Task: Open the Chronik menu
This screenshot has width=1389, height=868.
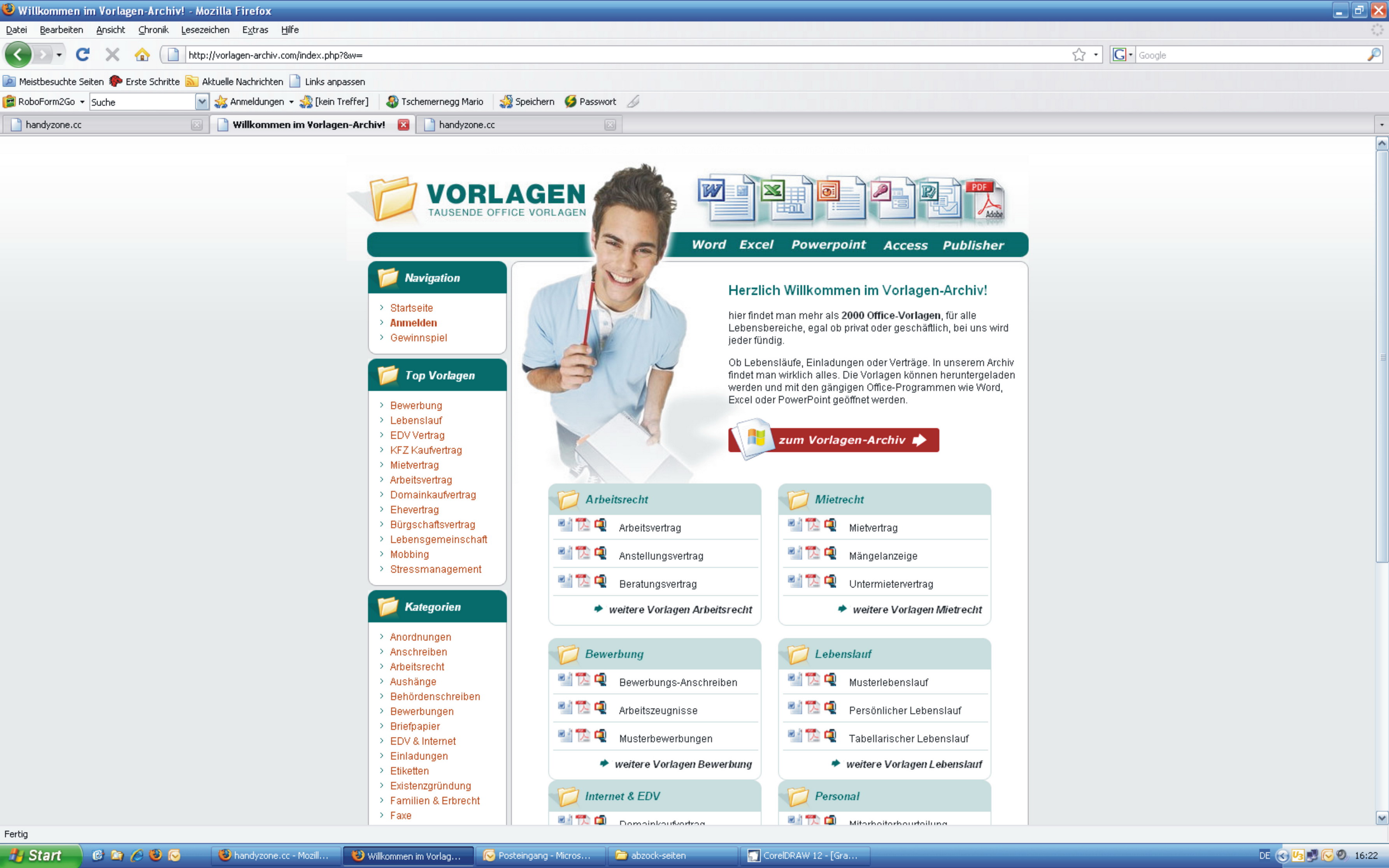Action: pos(153,30)
